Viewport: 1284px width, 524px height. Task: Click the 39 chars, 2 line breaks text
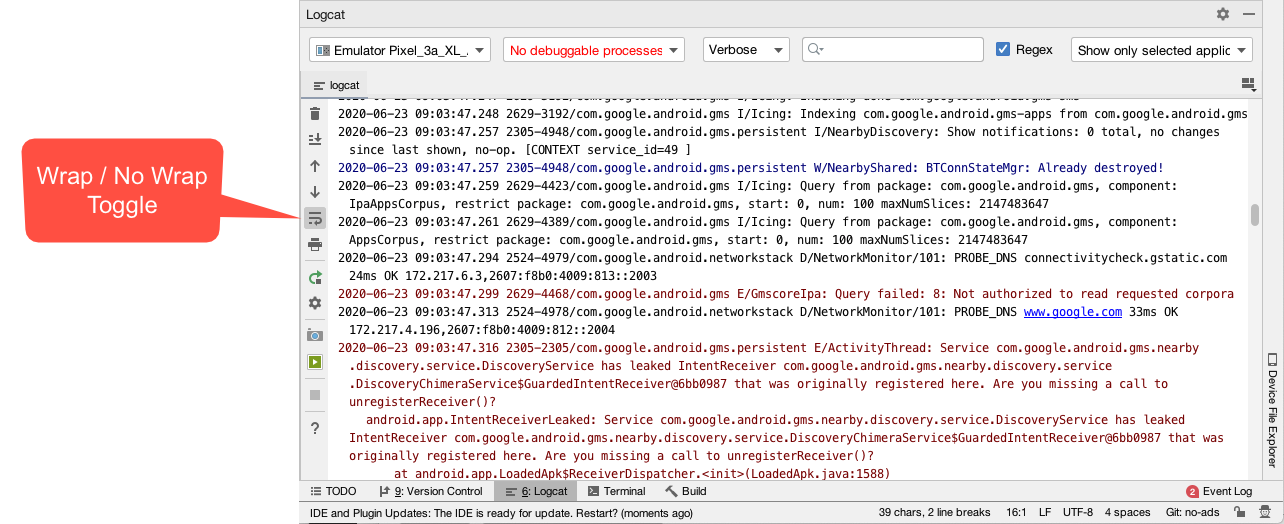pyautogui.click(x=934, y=512)
